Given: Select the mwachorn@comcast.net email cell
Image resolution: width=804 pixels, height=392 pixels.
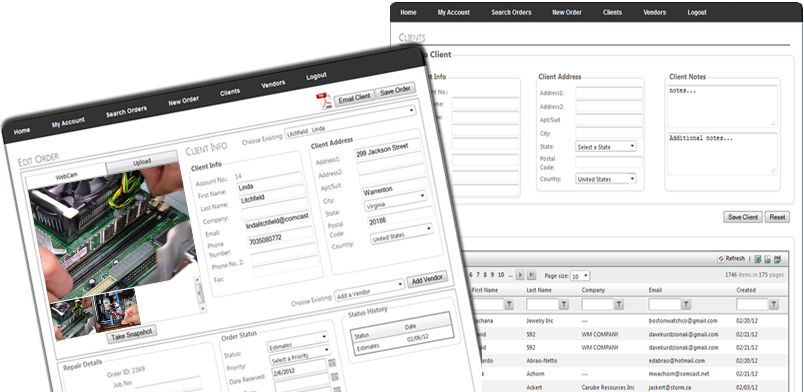Looking at the screenshot, I should [x=678, y=375].
